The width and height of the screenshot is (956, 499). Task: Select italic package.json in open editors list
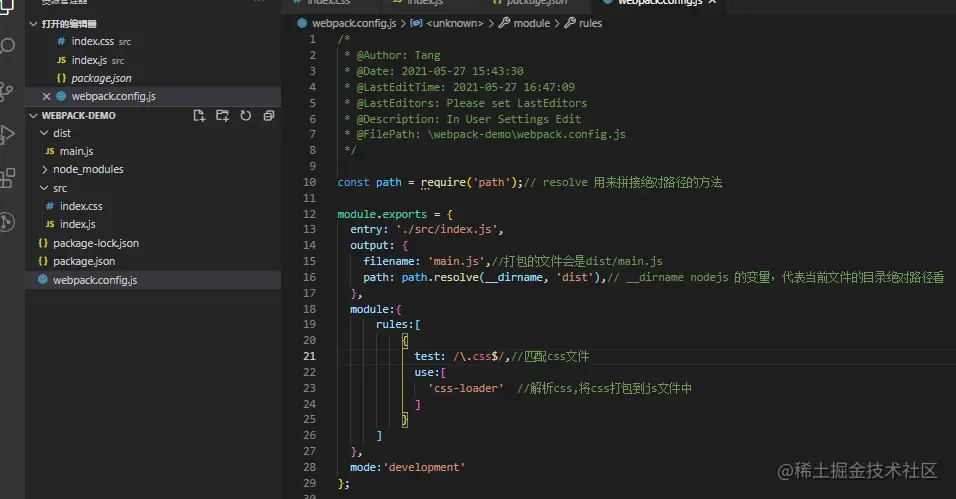click(x=153, y=78)
